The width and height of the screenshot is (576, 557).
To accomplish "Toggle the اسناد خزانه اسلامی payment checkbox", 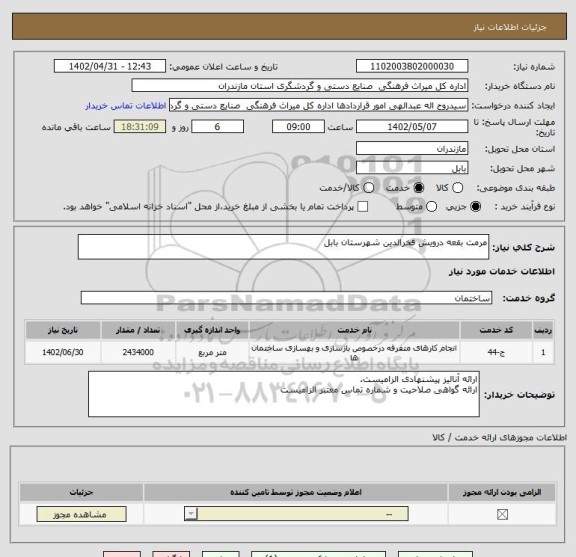I will [x=363, y=206].
